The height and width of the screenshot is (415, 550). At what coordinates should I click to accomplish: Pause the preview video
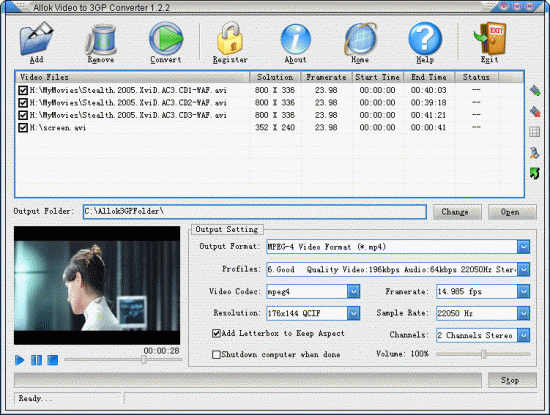36,360
